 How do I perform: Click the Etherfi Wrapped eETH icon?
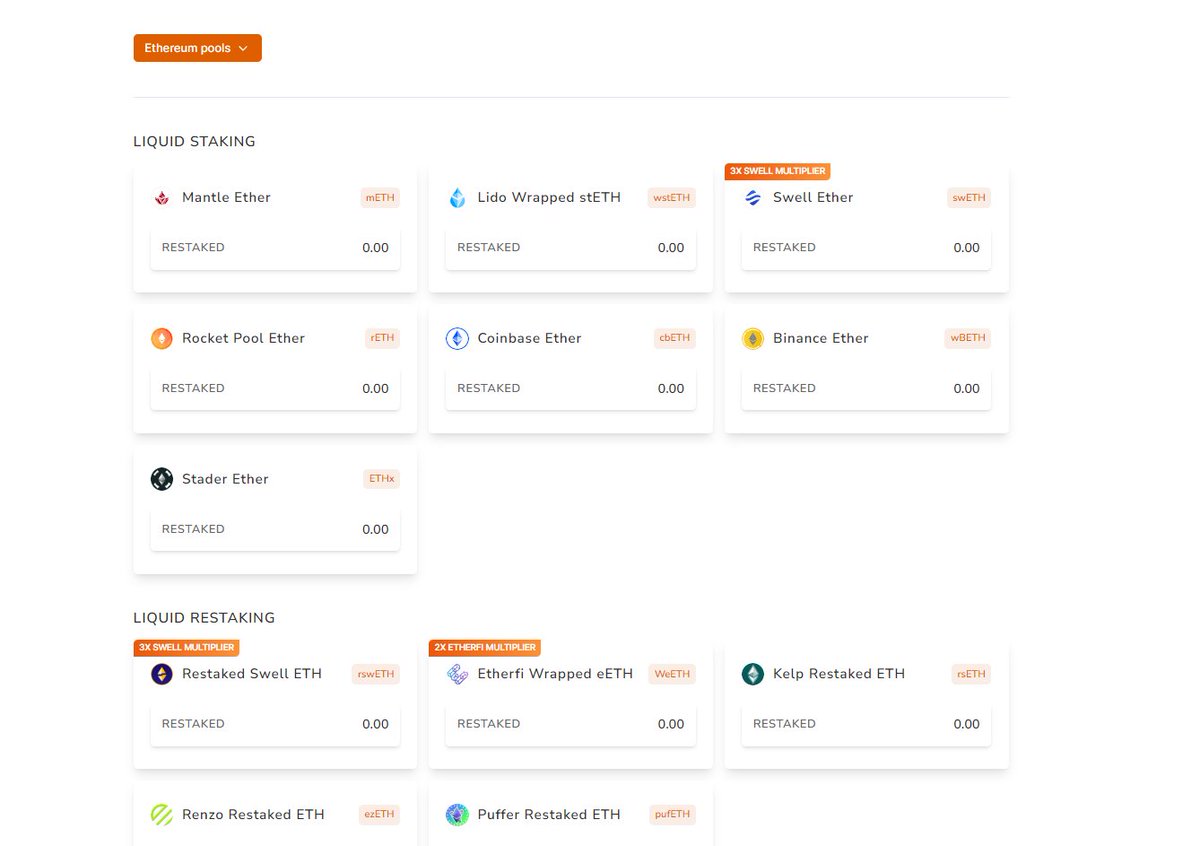(x=457, y=674)
